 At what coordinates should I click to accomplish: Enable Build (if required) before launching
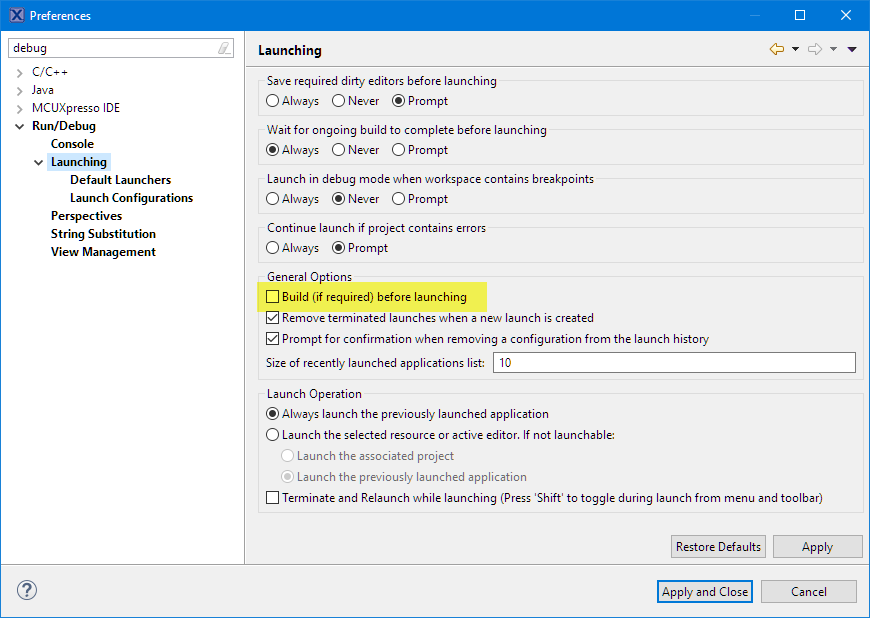273,297
